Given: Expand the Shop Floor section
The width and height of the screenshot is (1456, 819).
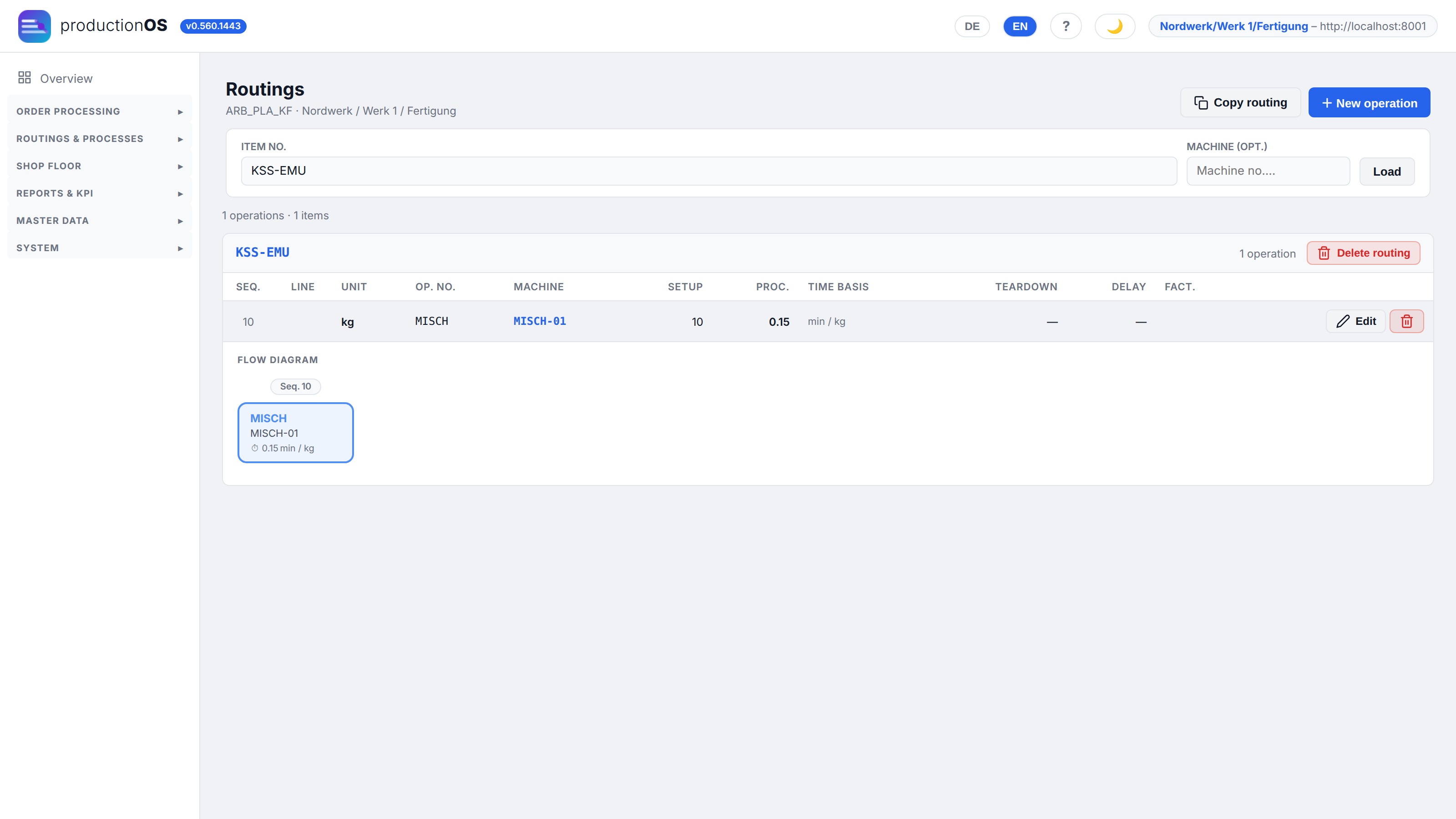Looking at the screenshot, I should pos(100,166).
